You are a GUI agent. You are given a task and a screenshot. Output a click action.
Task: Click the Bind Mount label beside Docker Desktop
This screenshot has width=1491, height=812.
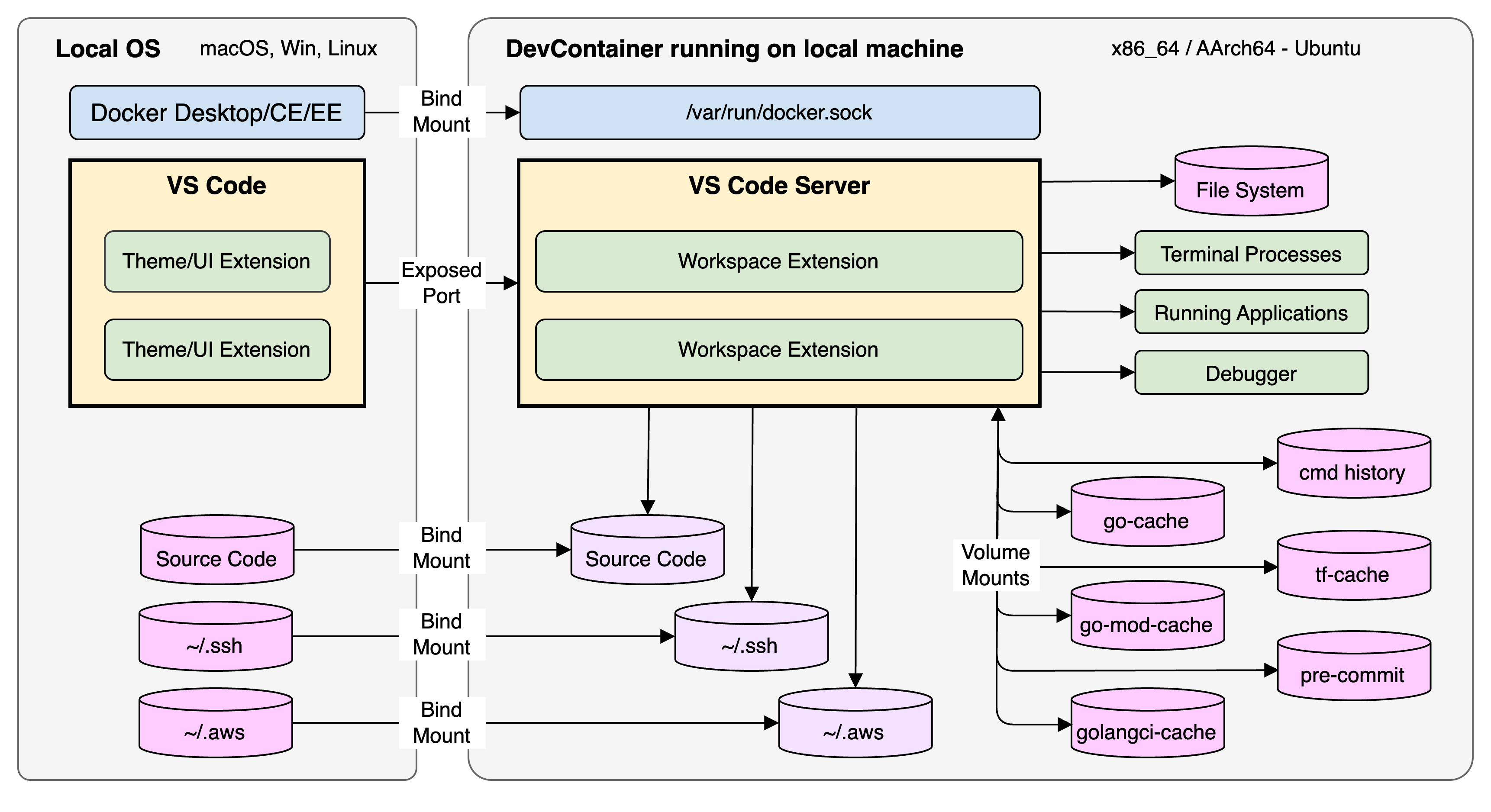[442, 112]
